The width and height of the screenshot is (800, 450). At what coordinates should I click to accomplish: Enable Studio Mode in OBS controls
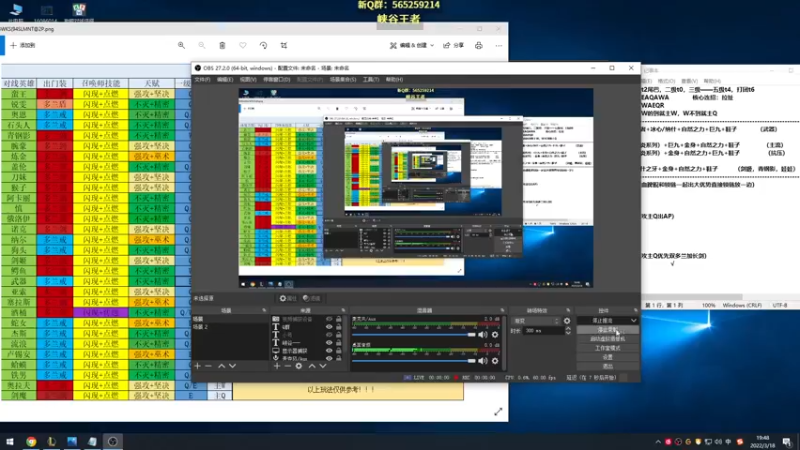coord(608,348)
